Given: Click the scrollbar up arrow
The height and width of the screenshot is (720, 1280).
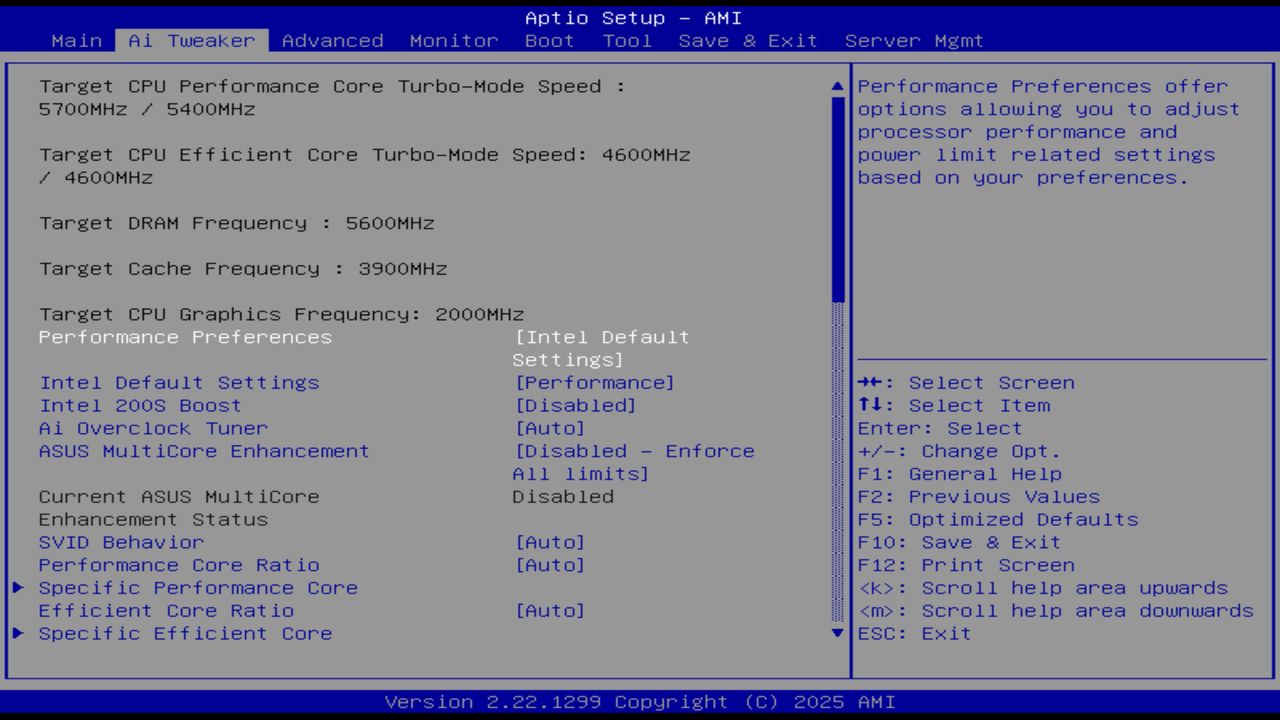Looking at the screenshot, I should click(x=836, y=85).
